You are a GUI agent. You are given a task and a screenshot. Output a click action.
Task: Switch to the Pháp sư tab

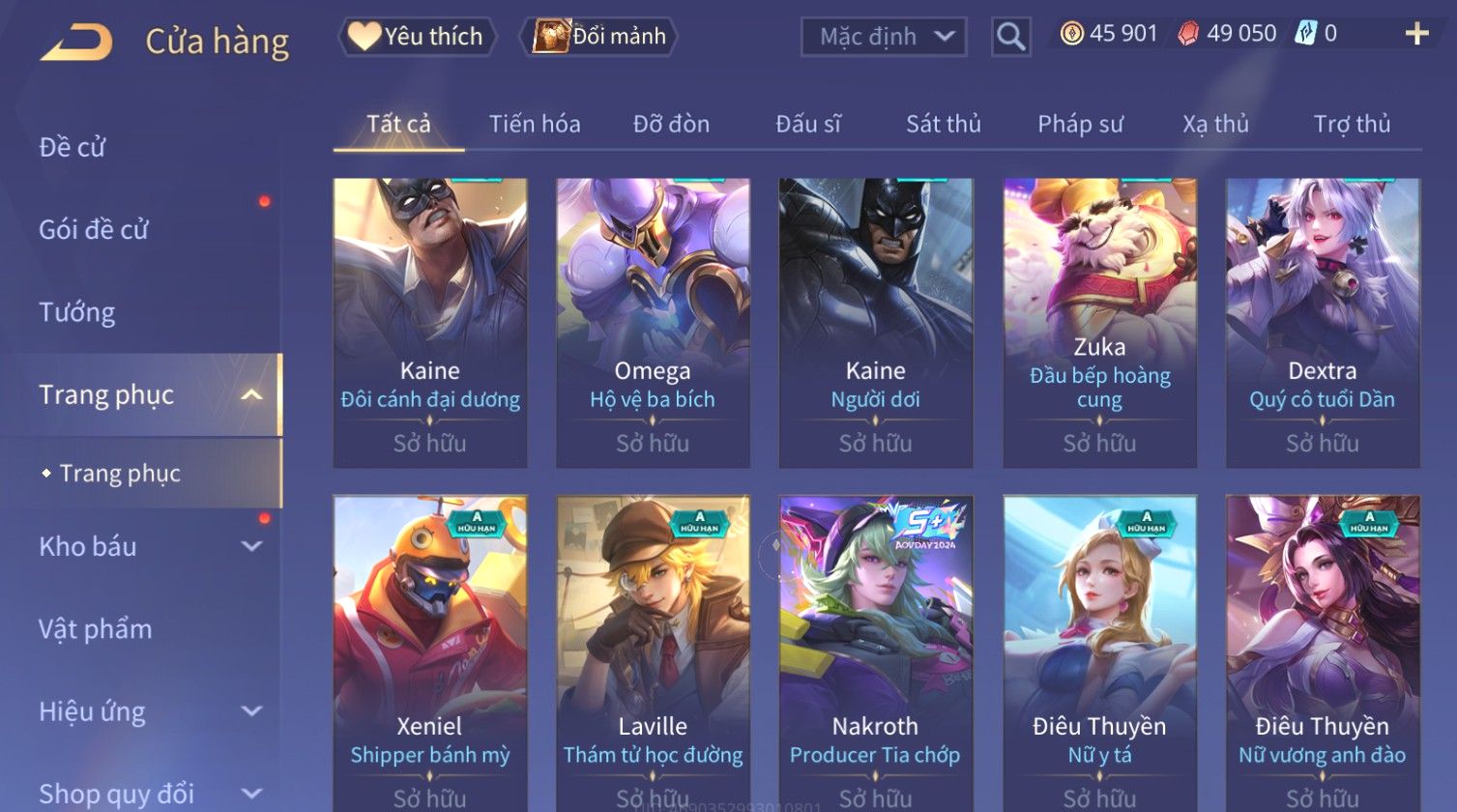coord(1080,124)
